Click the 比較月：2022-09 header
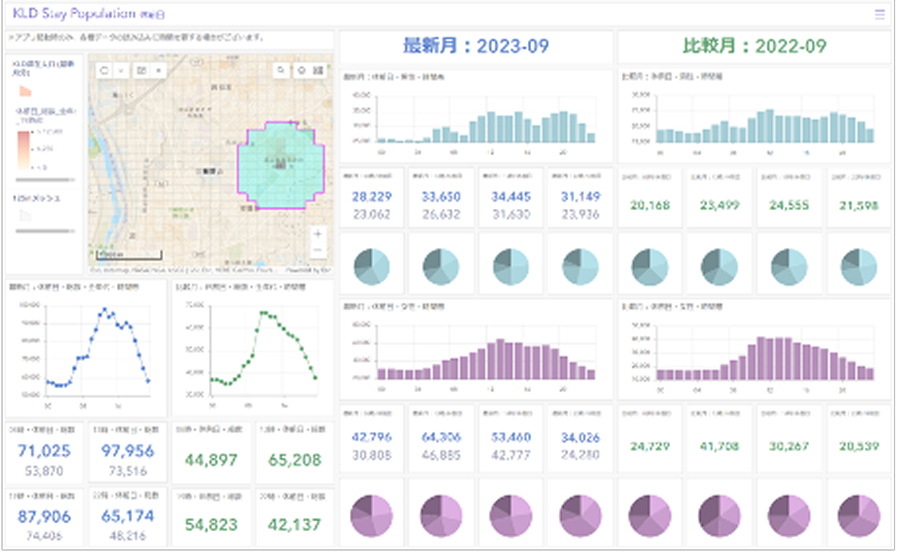This screenshot has height=552, width=897. [754, 46]
